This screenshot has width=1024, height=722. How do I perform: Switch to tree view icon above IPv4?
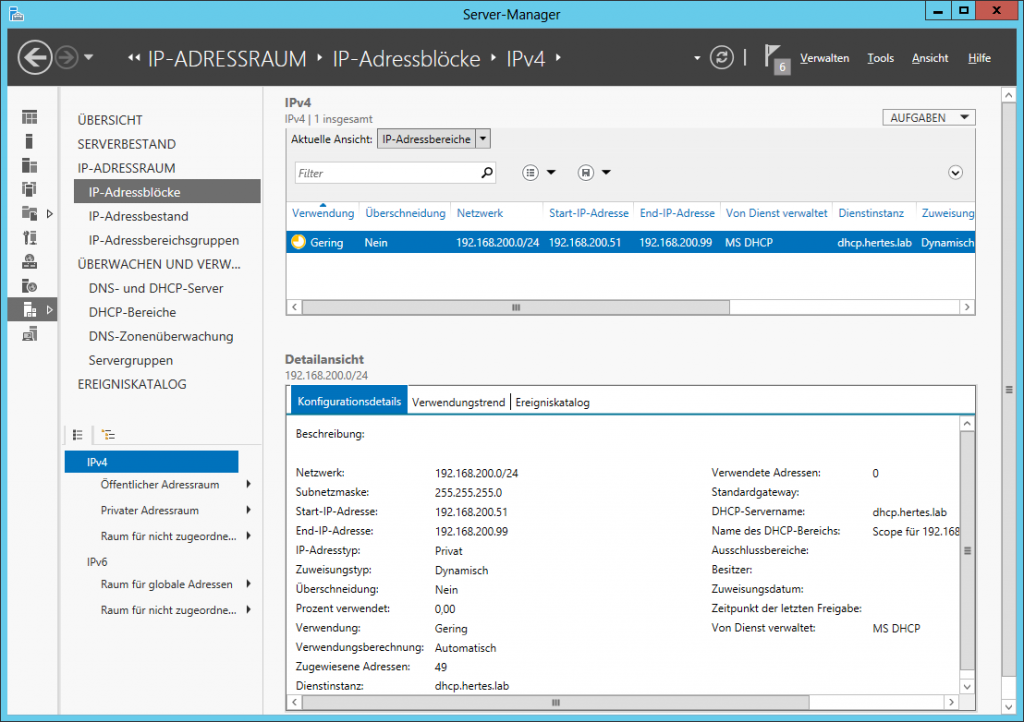(108, 435)
